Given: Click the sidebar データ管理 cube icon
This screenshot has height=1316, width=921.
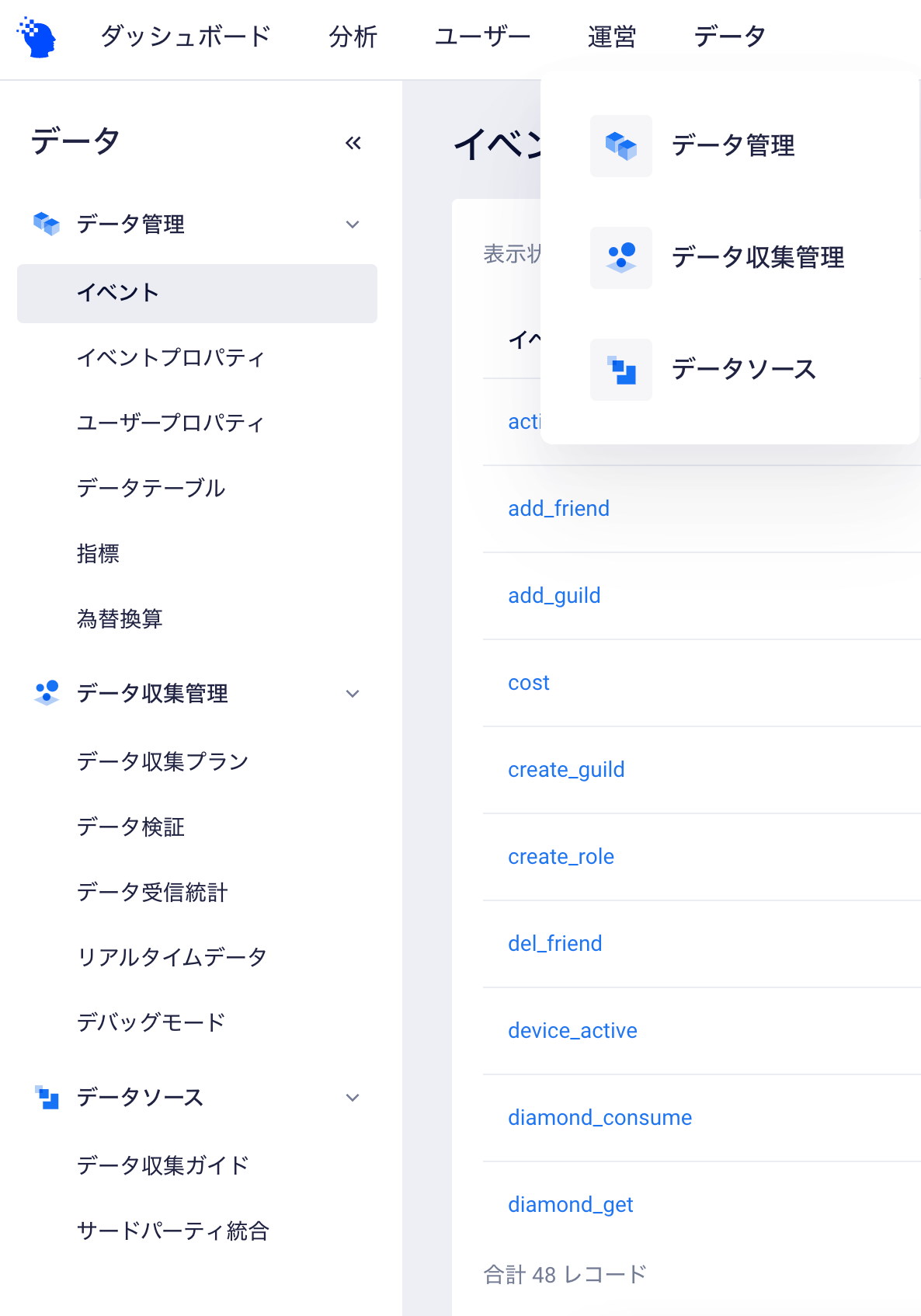Looking at the screenshot, I should pyautogui.click(x=47, y=225).
